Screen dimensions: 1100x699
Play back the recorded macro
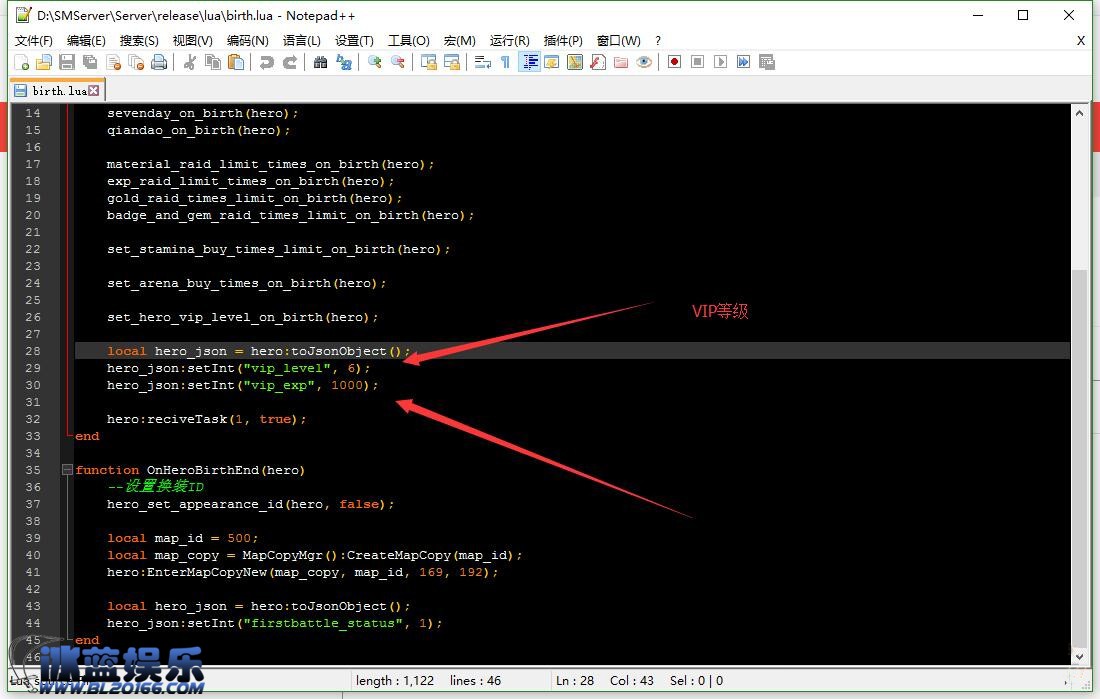pyautogui.click(x=720, y=62)
